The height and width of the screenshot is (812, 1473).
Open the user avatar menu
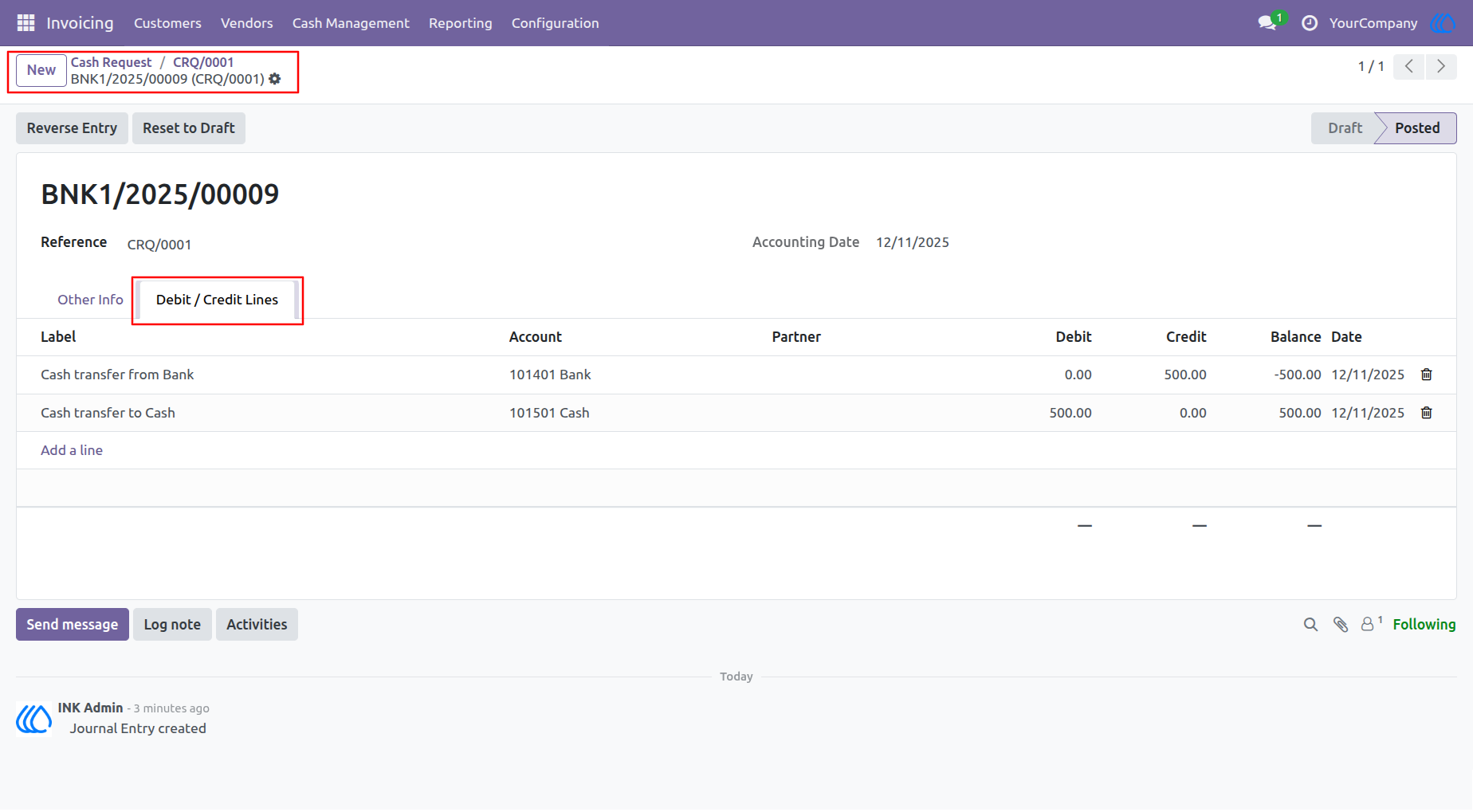(x=1444, y=23)
